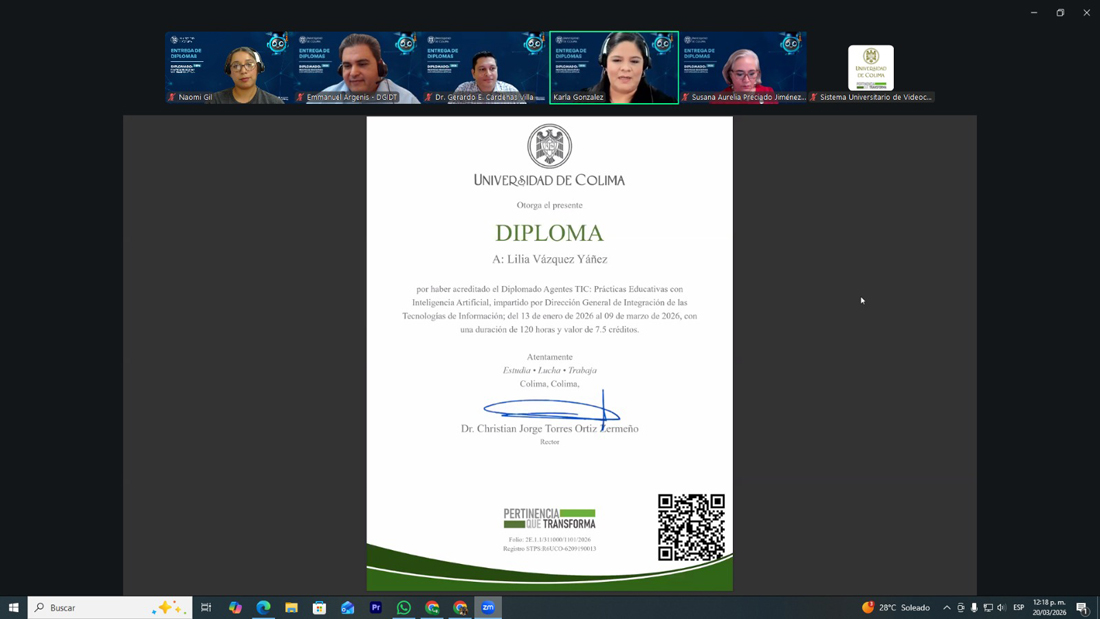
Task: Open WhatsApp from the taskbar
Action: coord(404,607)
